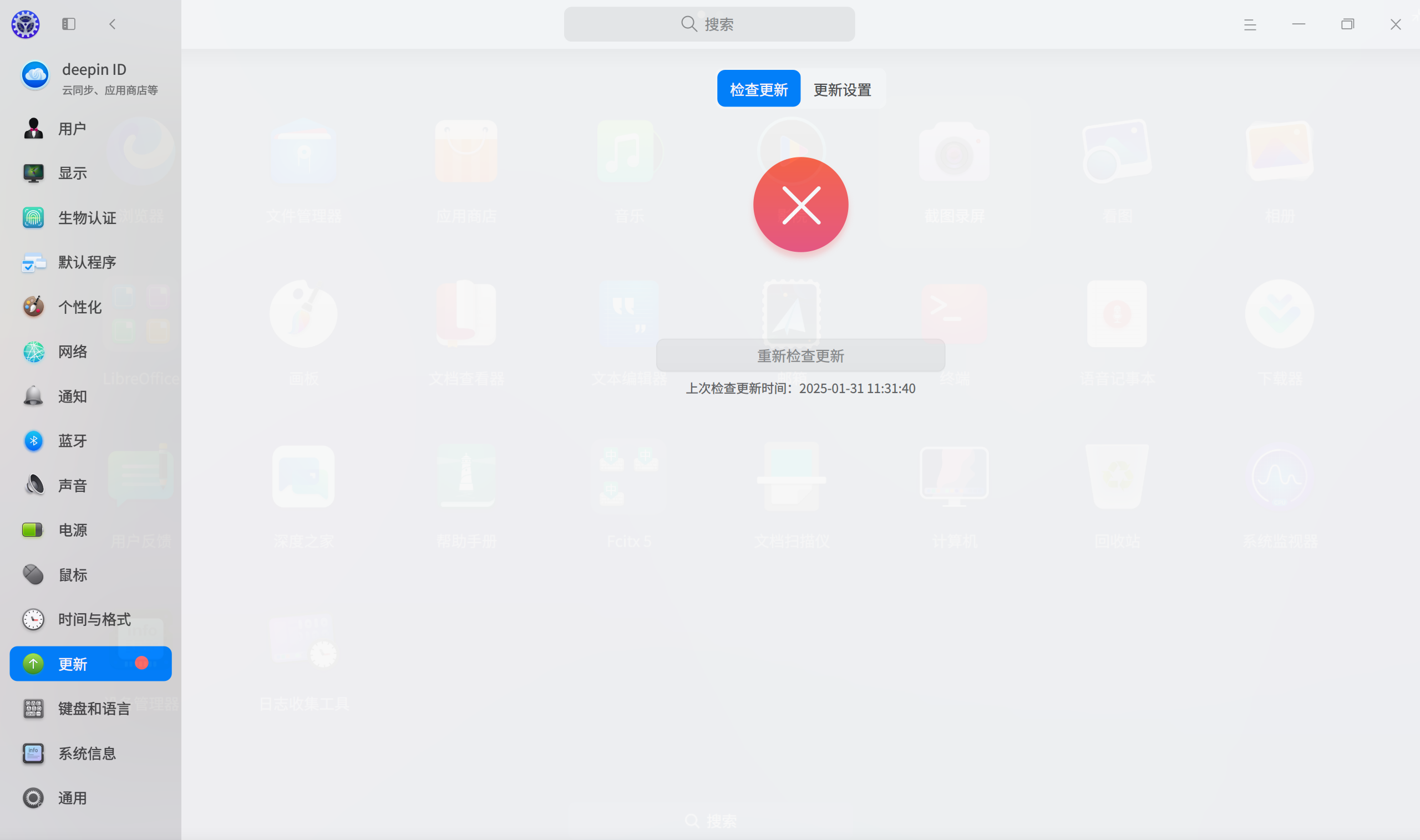1420x840 pixels.
Task: Open 声音 speaker icon
Action: click(x=33, y=486)
